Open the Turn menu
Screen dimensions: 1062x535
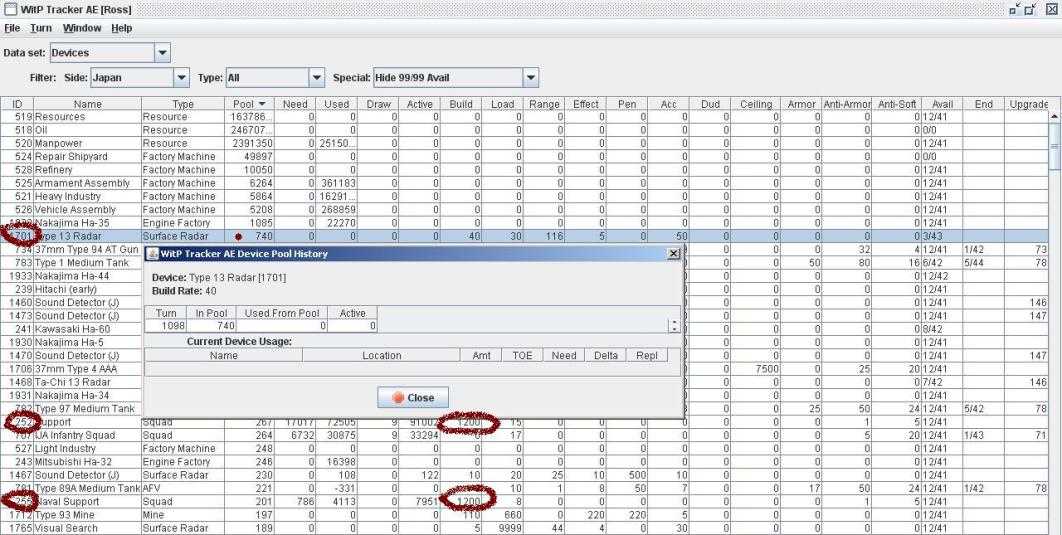click(41, 28)
